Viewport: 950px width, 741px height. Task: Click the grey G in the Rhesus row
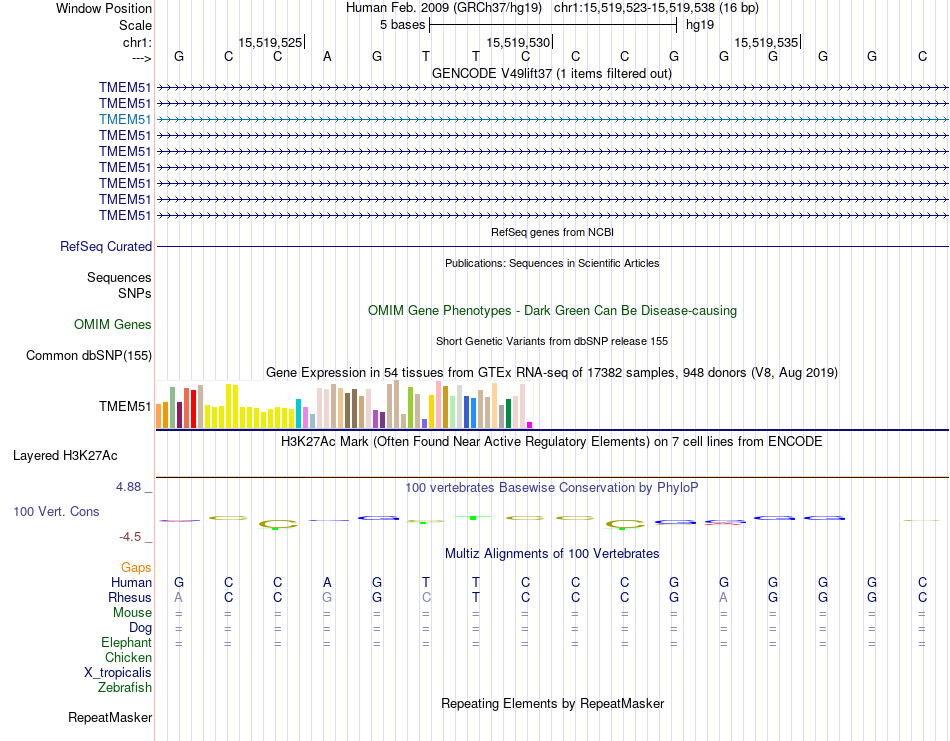pos(327,597)
